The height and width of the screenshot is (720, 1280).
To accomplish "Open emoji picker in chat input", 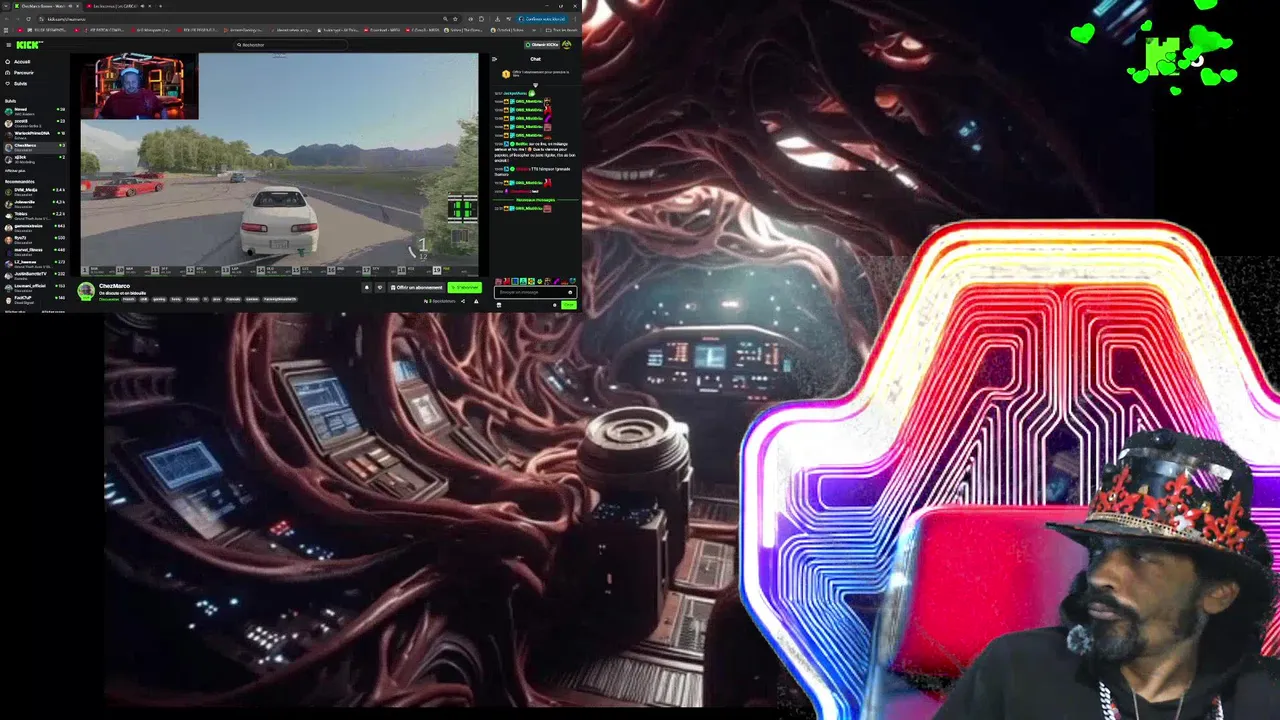I will click(x=570, y=292).
